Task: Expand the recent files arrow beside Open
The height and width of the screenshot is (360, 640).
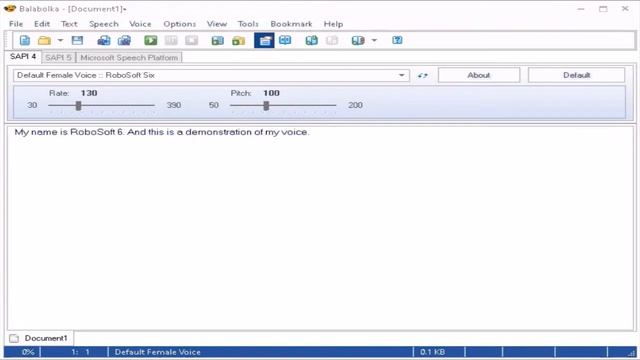Action: pyautogui.click(x=60, y=40)
